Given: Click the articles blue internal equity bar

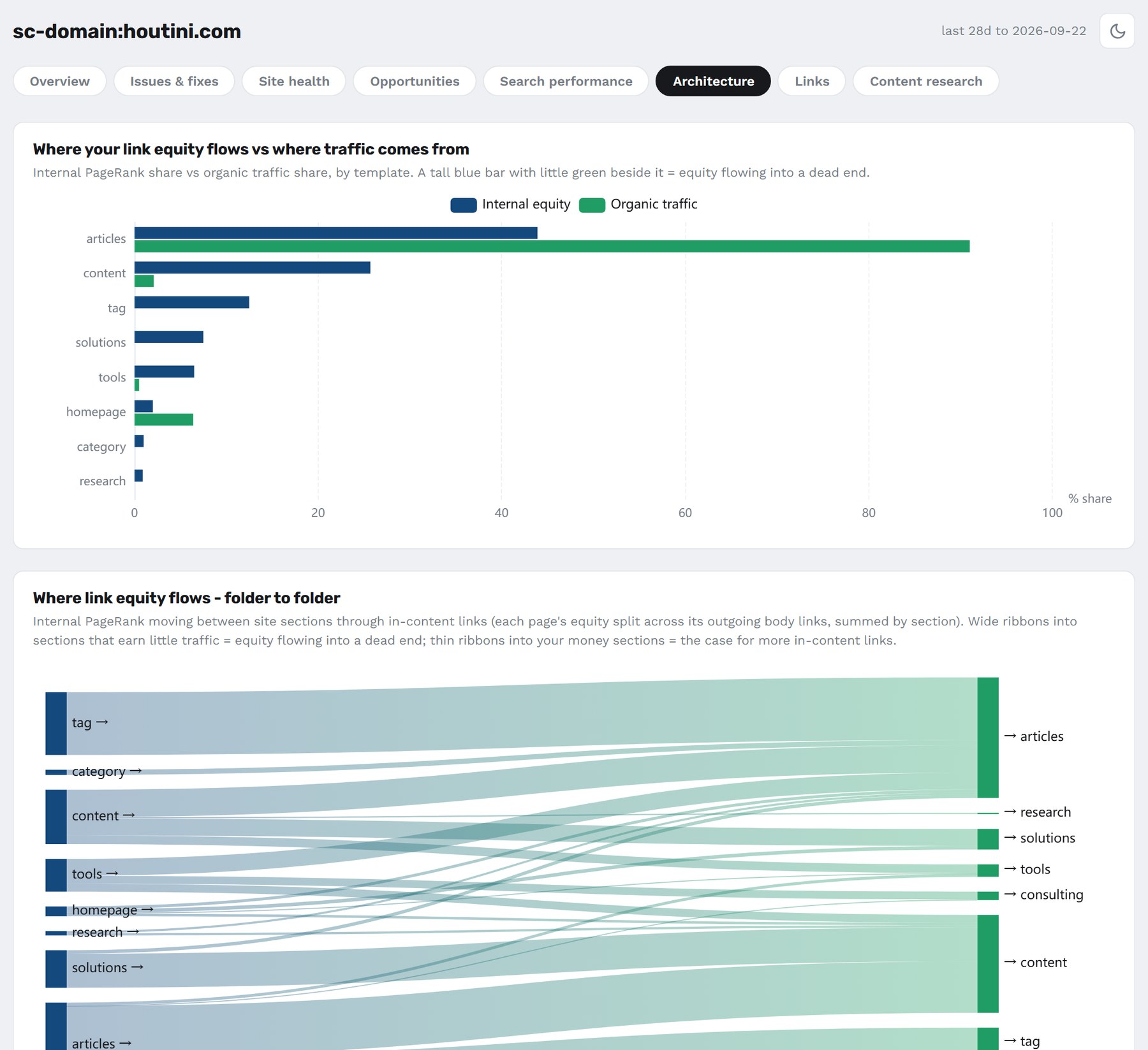Looking at the screenshot, I should click(336, 233).
